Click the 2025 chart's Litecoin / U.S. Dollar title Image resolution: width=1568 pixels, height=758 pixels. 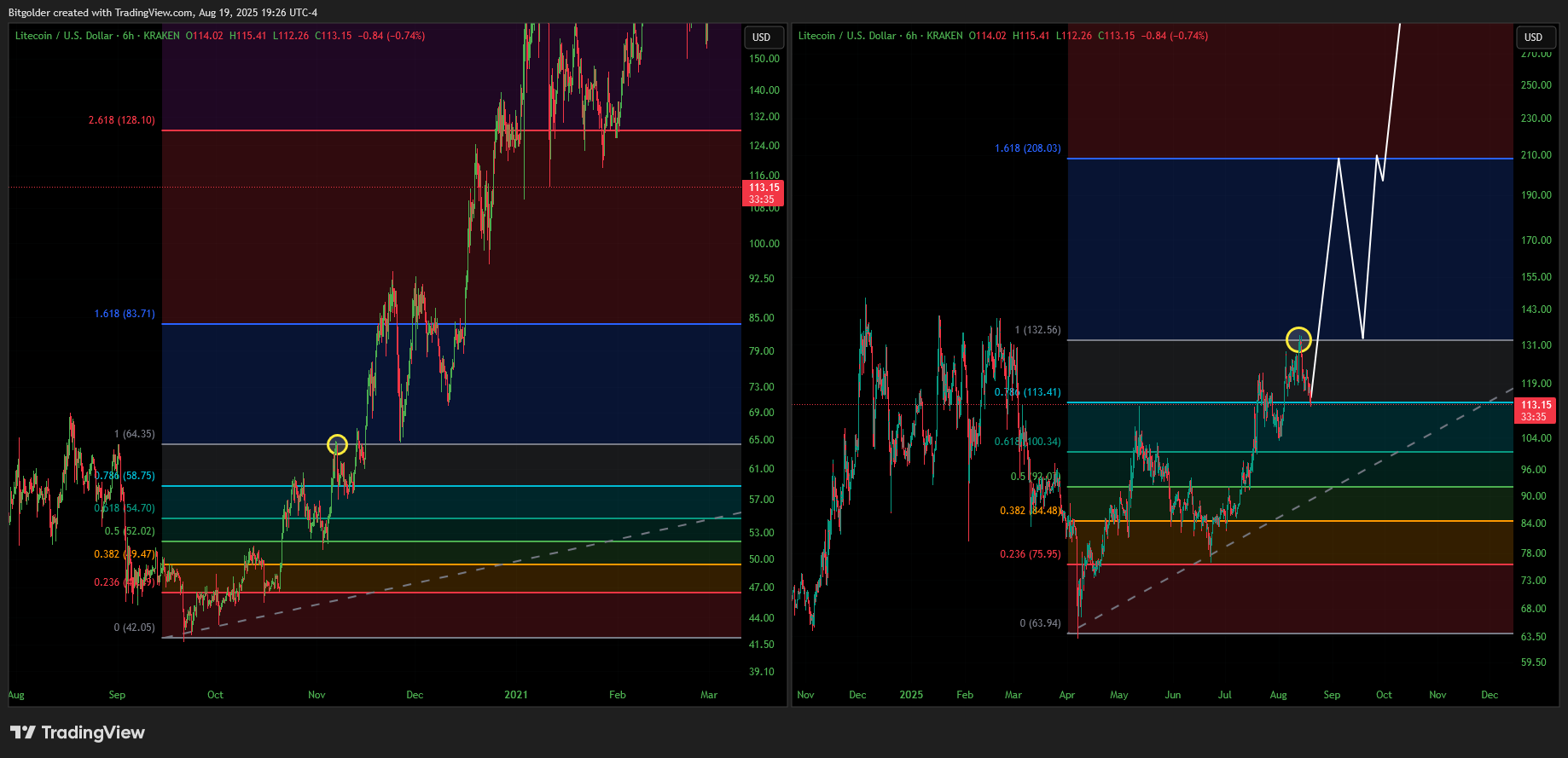[847, 36]
